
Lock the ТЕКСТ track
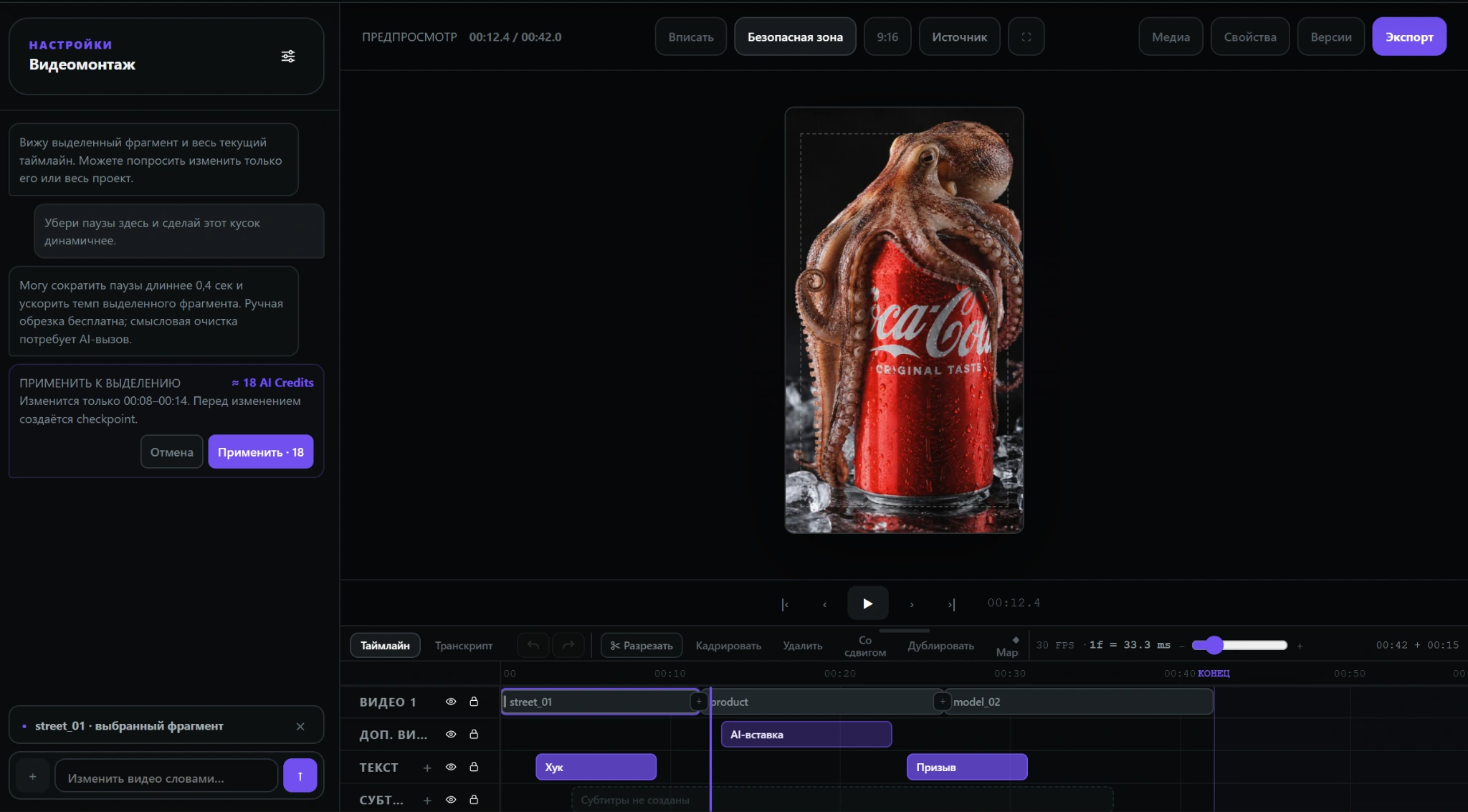point(474,767)
